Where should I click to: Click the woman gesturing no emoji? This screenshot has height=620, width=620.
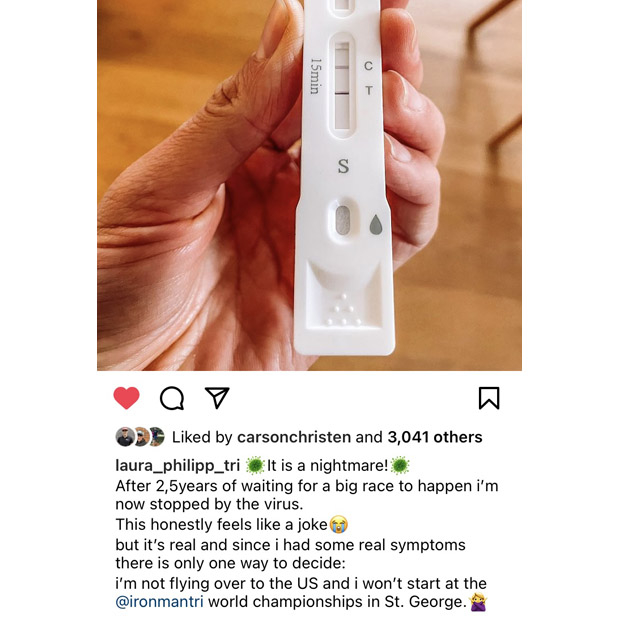[x=478, y=602]
